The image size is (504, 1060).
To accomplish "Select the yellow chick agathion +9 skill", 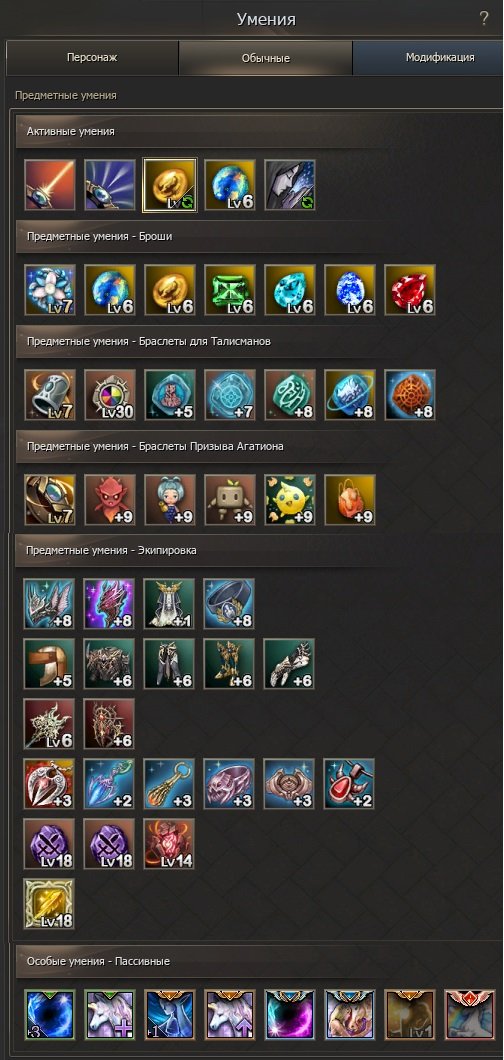I will point(290,500).
